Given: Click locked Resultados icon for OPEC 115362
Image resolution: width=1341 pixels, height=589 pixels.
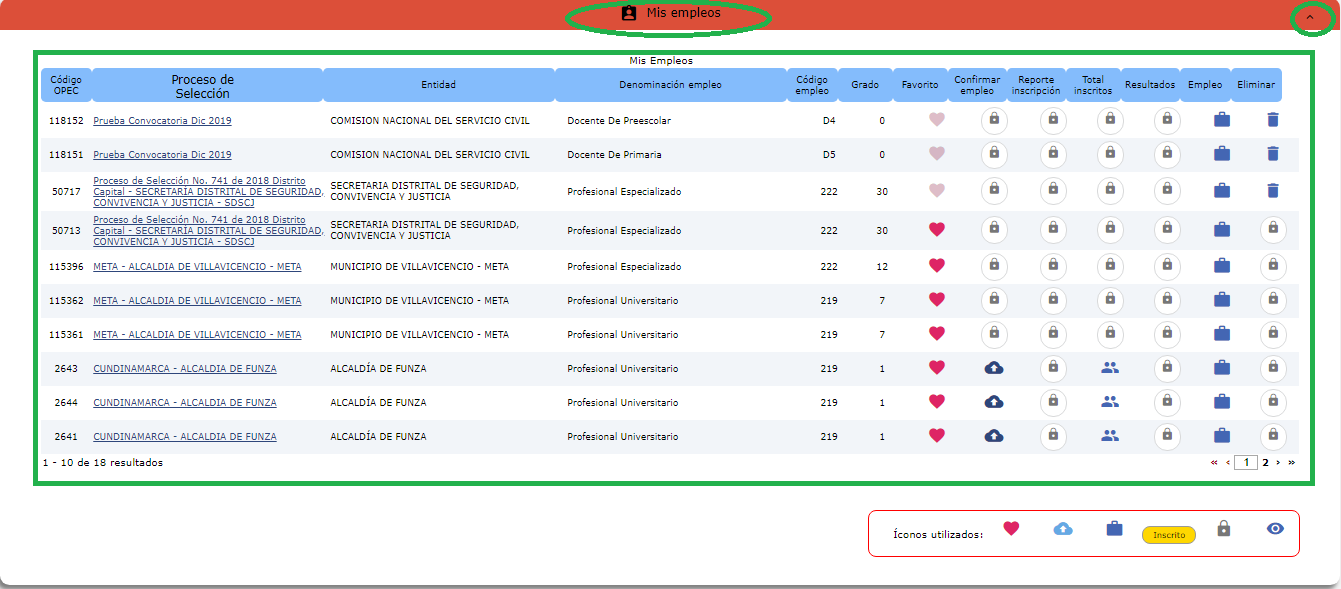Looking at the screenshot, I should [x=1166, y=299].
